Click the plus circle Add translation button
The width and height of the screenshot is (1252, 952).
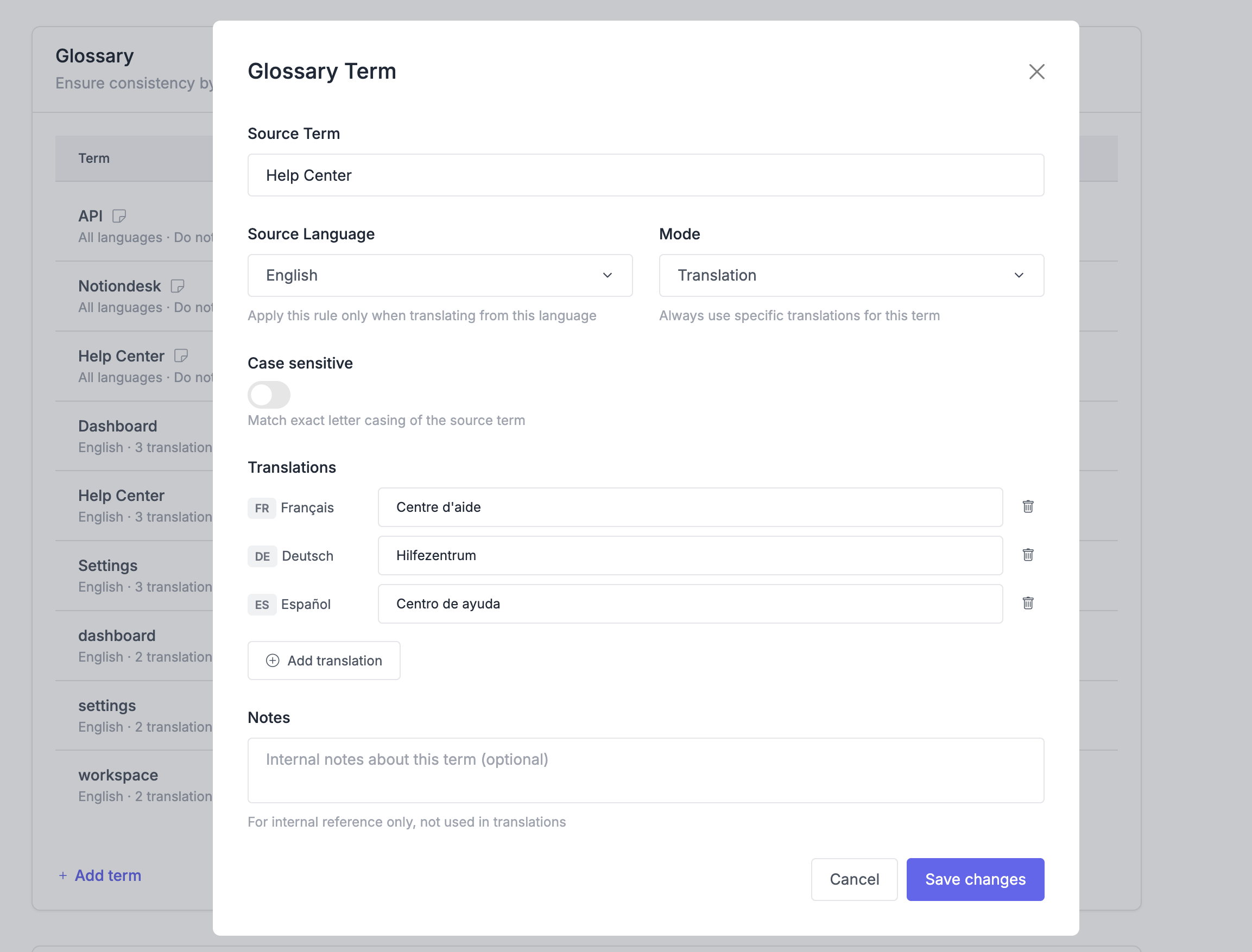(x=324, y=660)
